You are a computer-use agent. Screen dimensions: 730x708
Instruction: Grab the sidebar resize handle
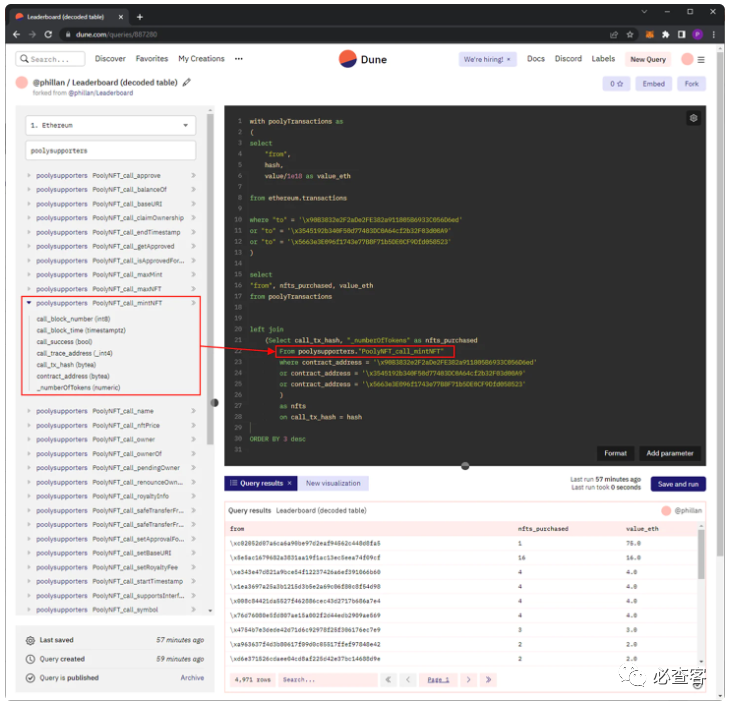coord(215,403)
